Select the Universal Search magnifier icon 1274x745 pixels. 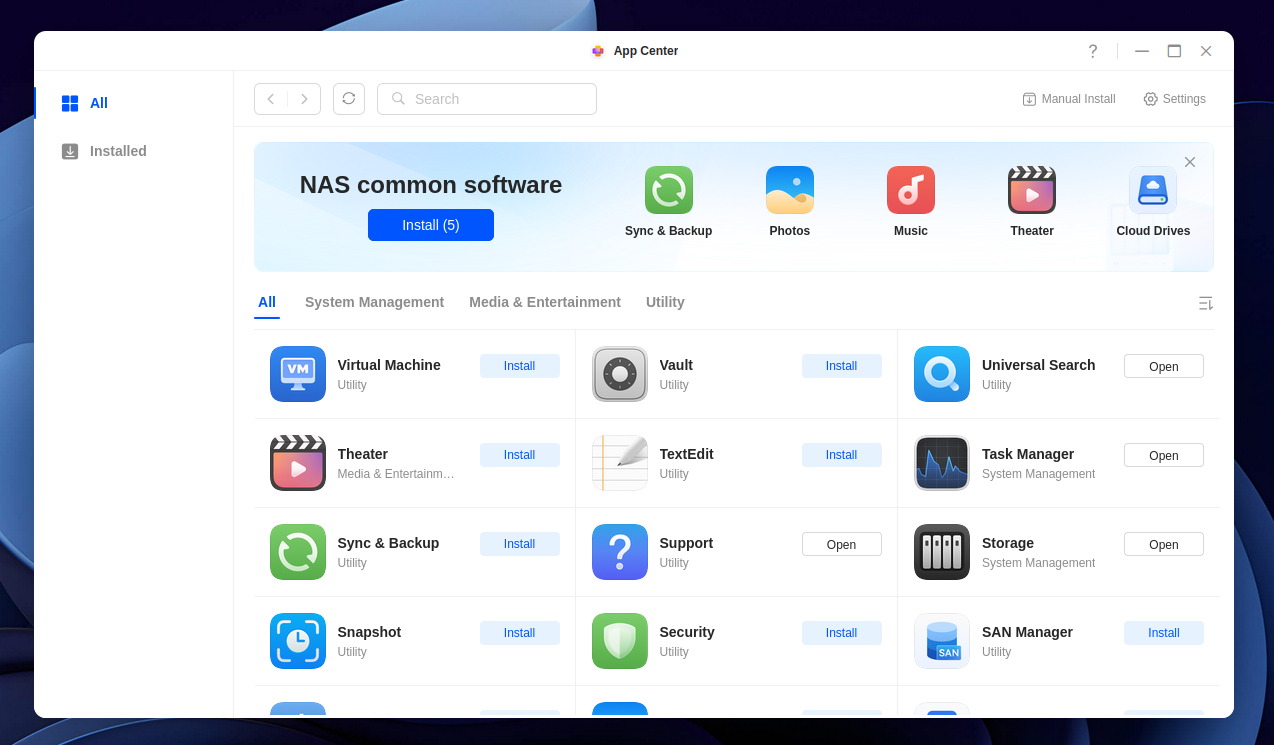pyautogui.click(x=941, y=374)
